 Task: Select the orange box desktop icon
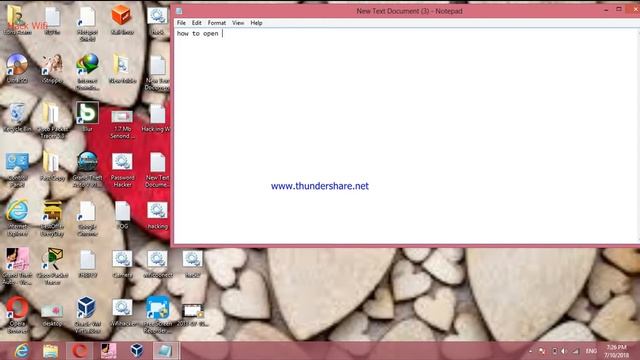(122, 20)
